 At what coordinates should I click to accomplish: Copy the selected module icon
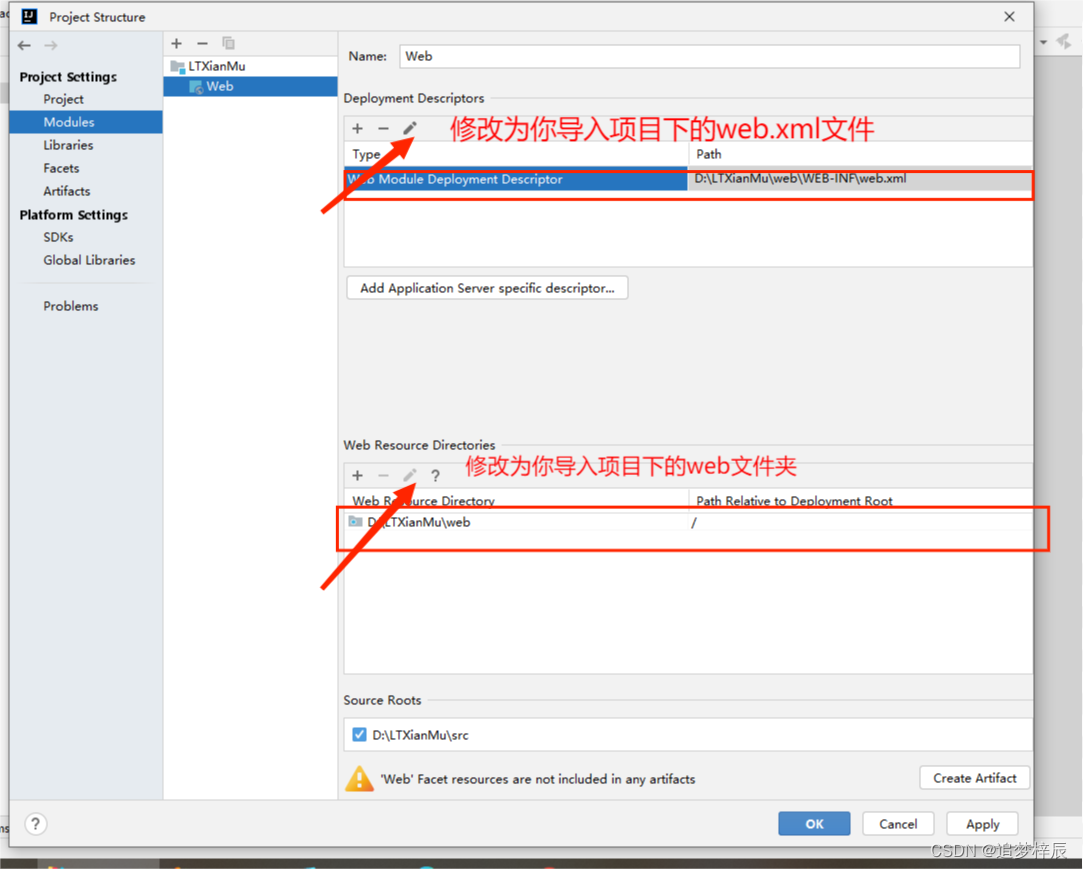(x=229, y=44)
